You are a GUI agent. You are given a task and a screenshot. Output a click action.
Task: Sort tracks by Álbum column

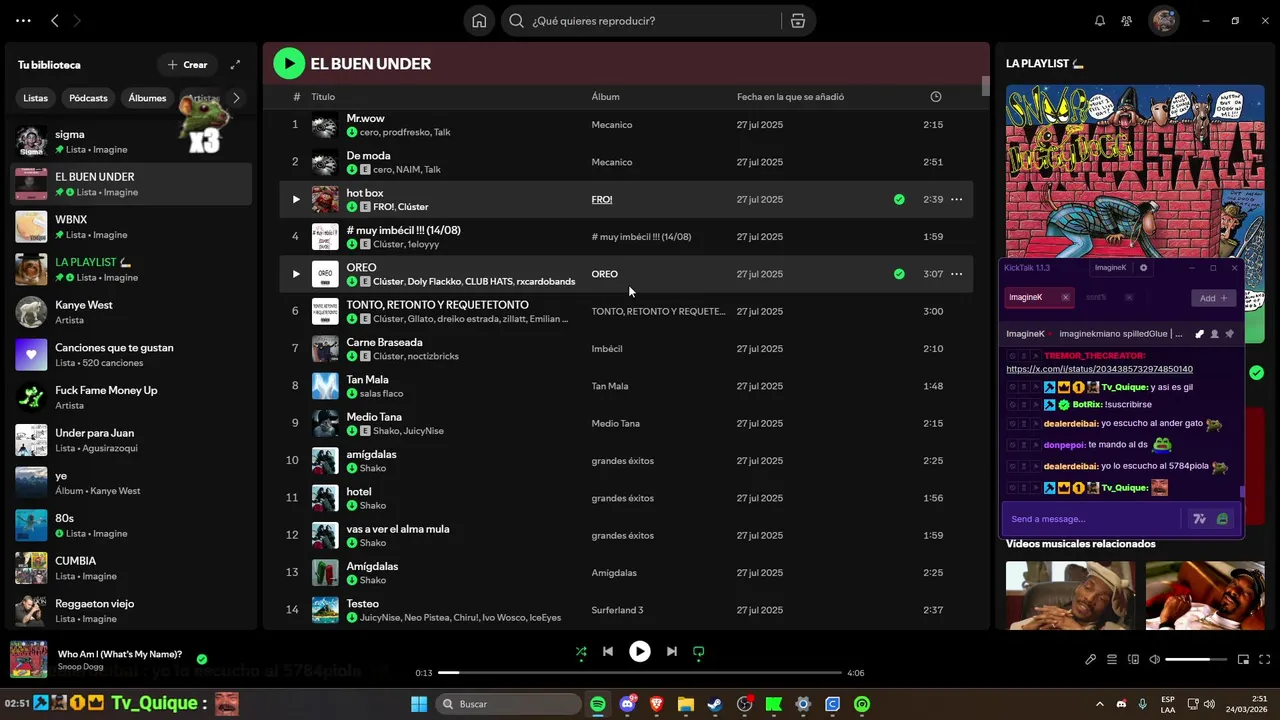click(605, 97)
